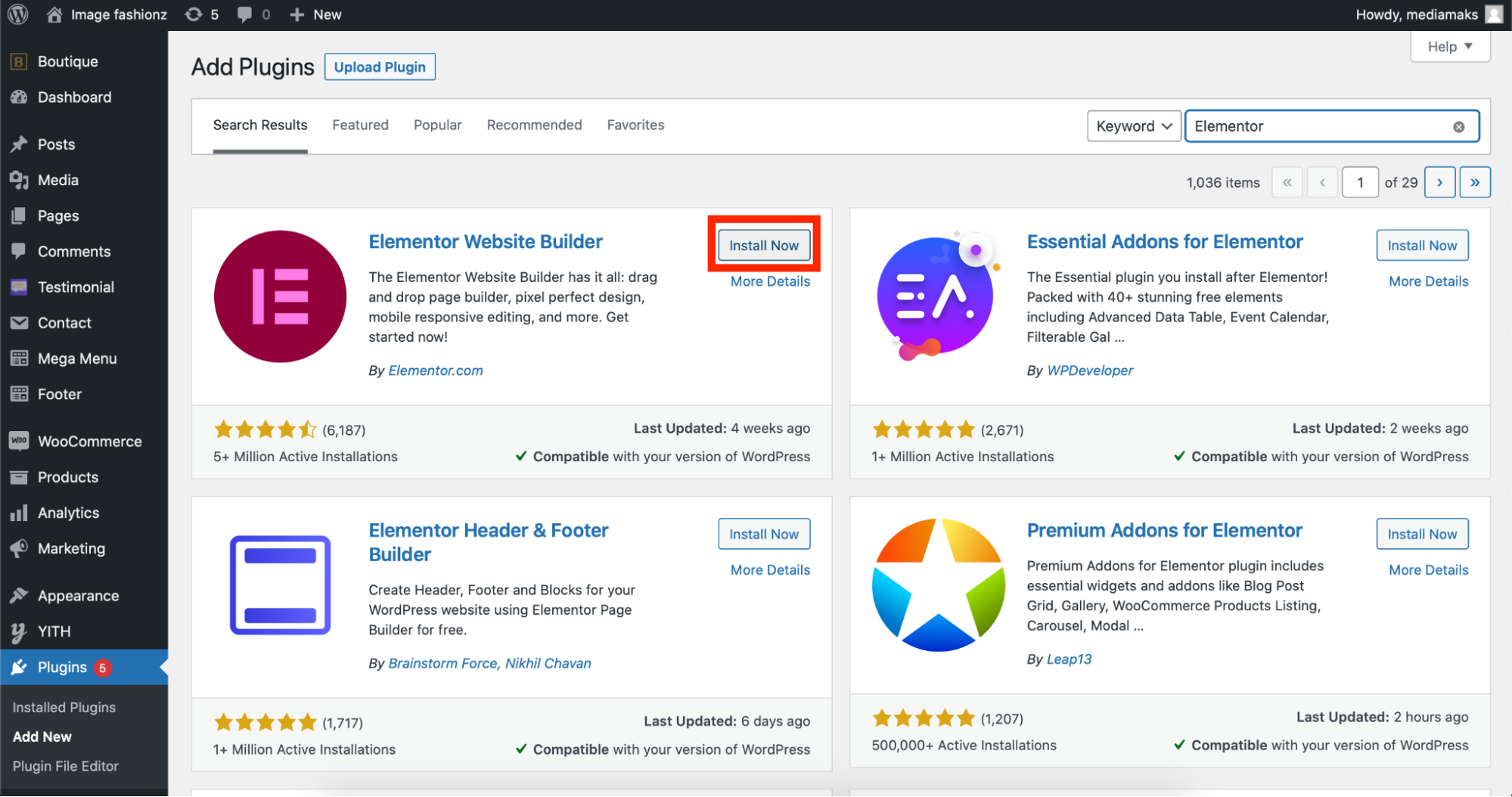The height and width of the screenshot is (797, 1512).
Task: Open the Analytics sidebar item
Action: click(68, 513)
